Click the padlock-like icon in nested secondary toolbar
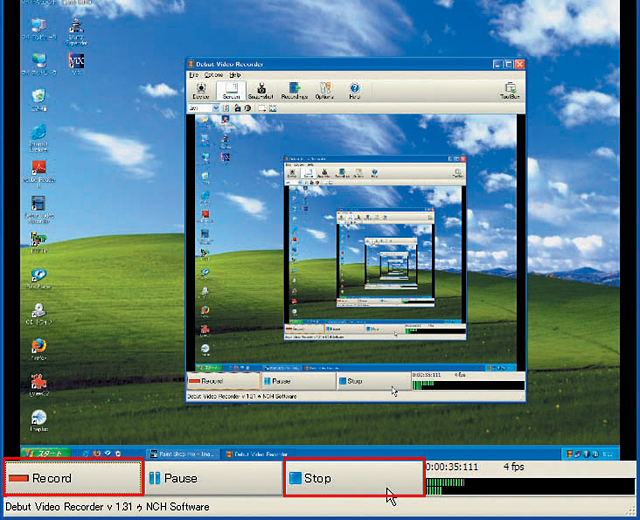This screenshot has width=640, height=520. [x=238, y=108]
